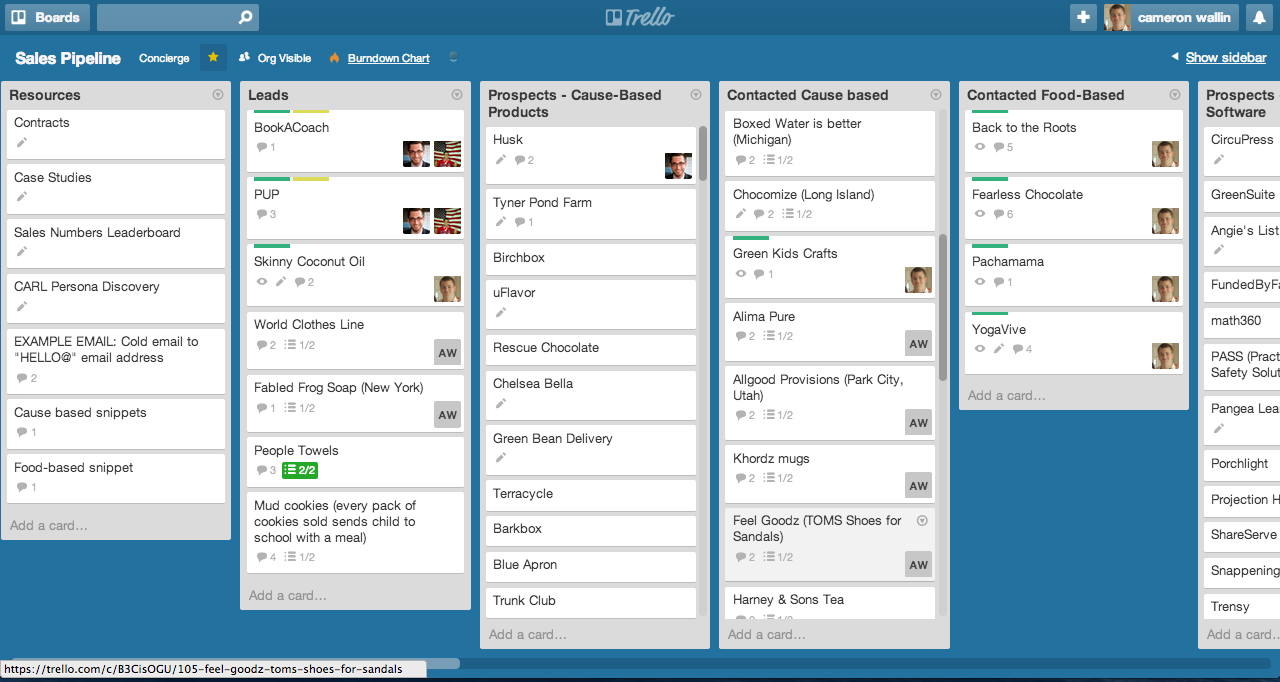Add a card to Resources list

point(48,525)
